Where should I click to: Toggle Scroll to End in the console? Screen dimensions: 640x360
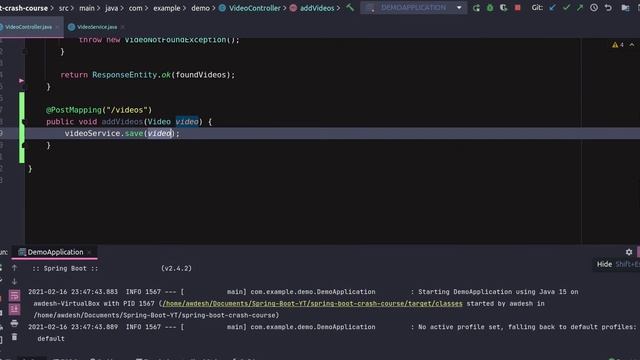coord(14,309)
